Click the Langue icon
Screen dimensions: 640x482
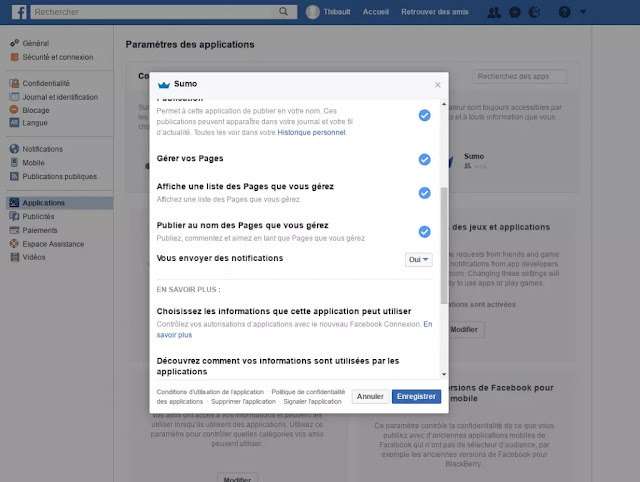14,122
